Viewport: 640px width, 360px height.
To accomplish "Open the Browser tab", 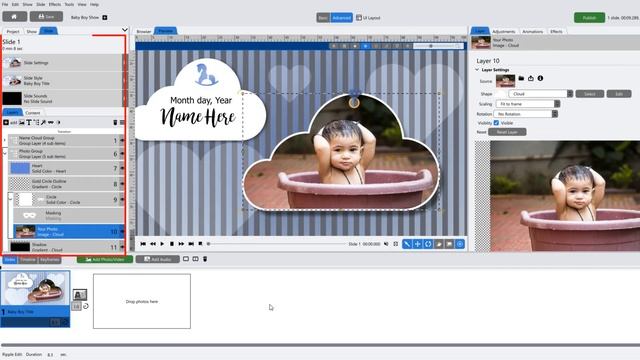I will pyautogui.click(x=144, y=31).
